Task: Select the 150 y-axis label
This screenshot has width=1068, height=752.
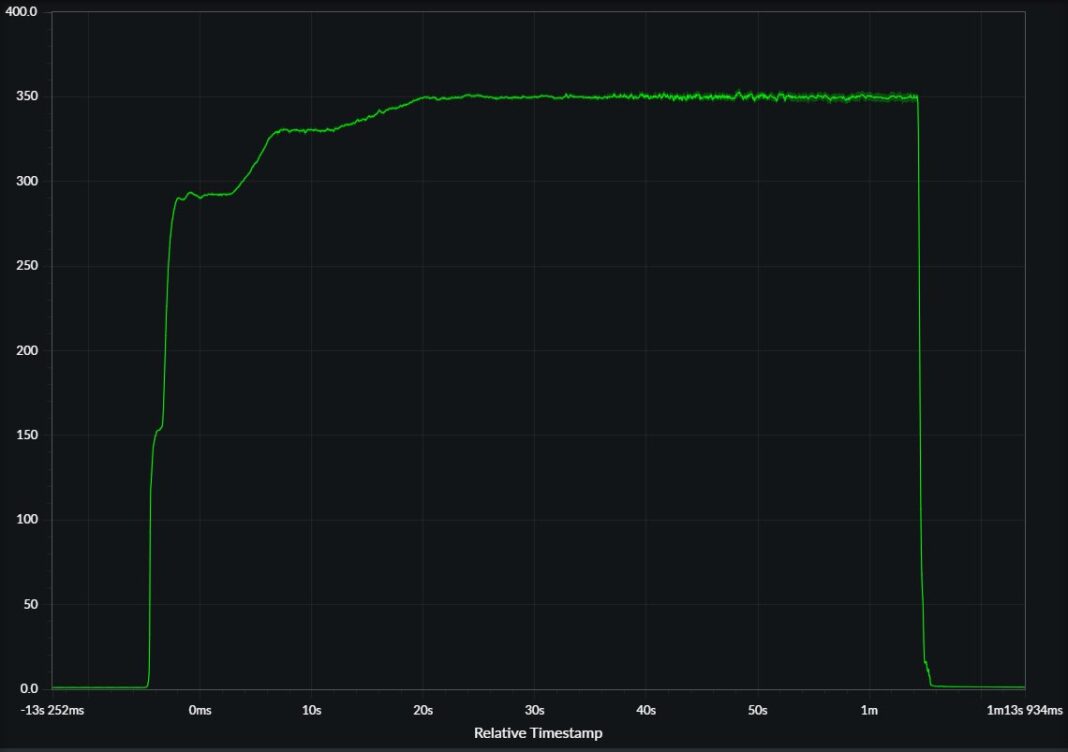Action: (x=27, y=435)
